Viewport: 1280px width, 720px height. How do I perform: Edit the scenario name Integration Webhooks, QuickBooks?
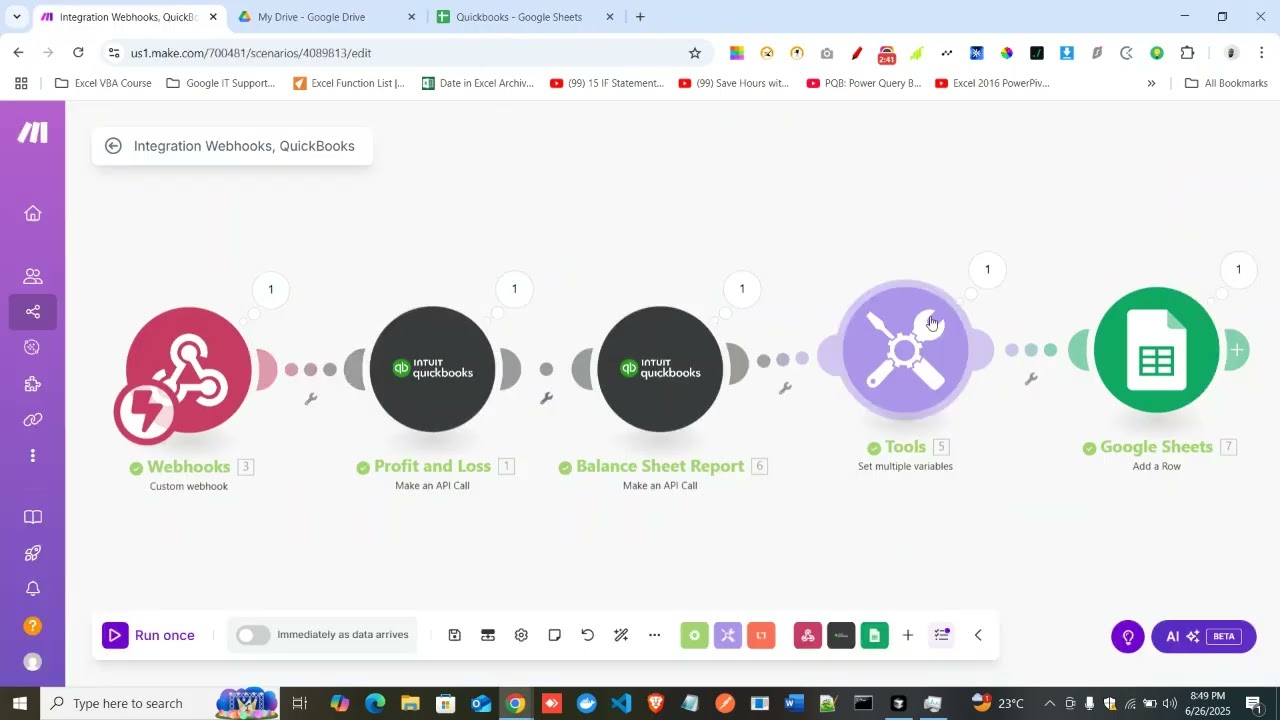pos(244,146)
